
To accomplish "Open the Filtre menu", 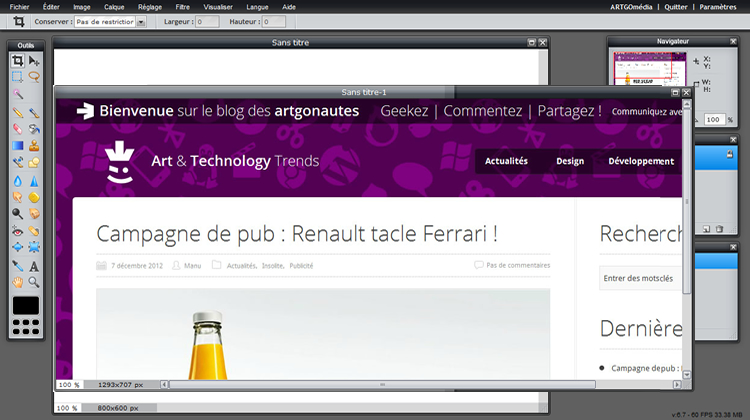I will [x=182, y=7].
